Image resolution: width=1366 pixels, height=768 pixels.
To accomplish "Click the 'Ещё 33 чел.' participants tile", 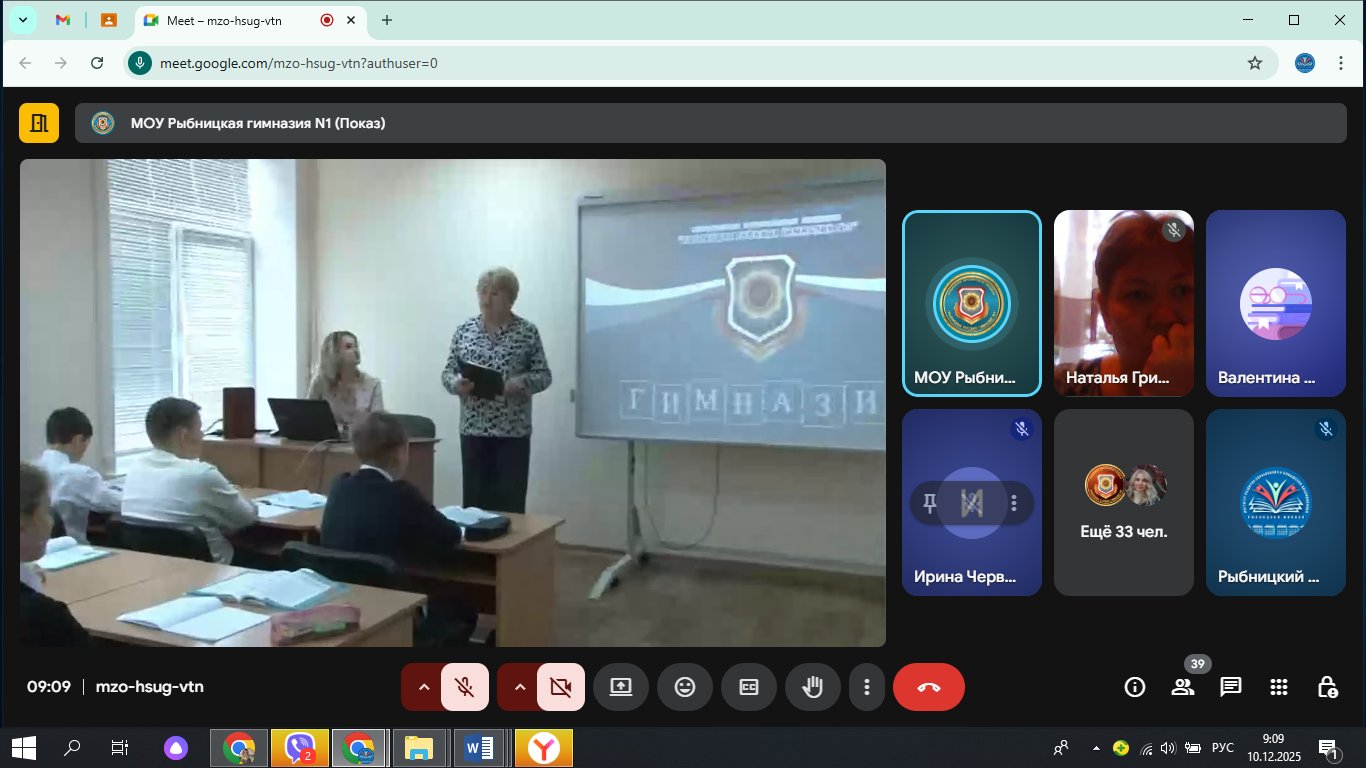I will pyautogui.click(x=1124, y=502).
